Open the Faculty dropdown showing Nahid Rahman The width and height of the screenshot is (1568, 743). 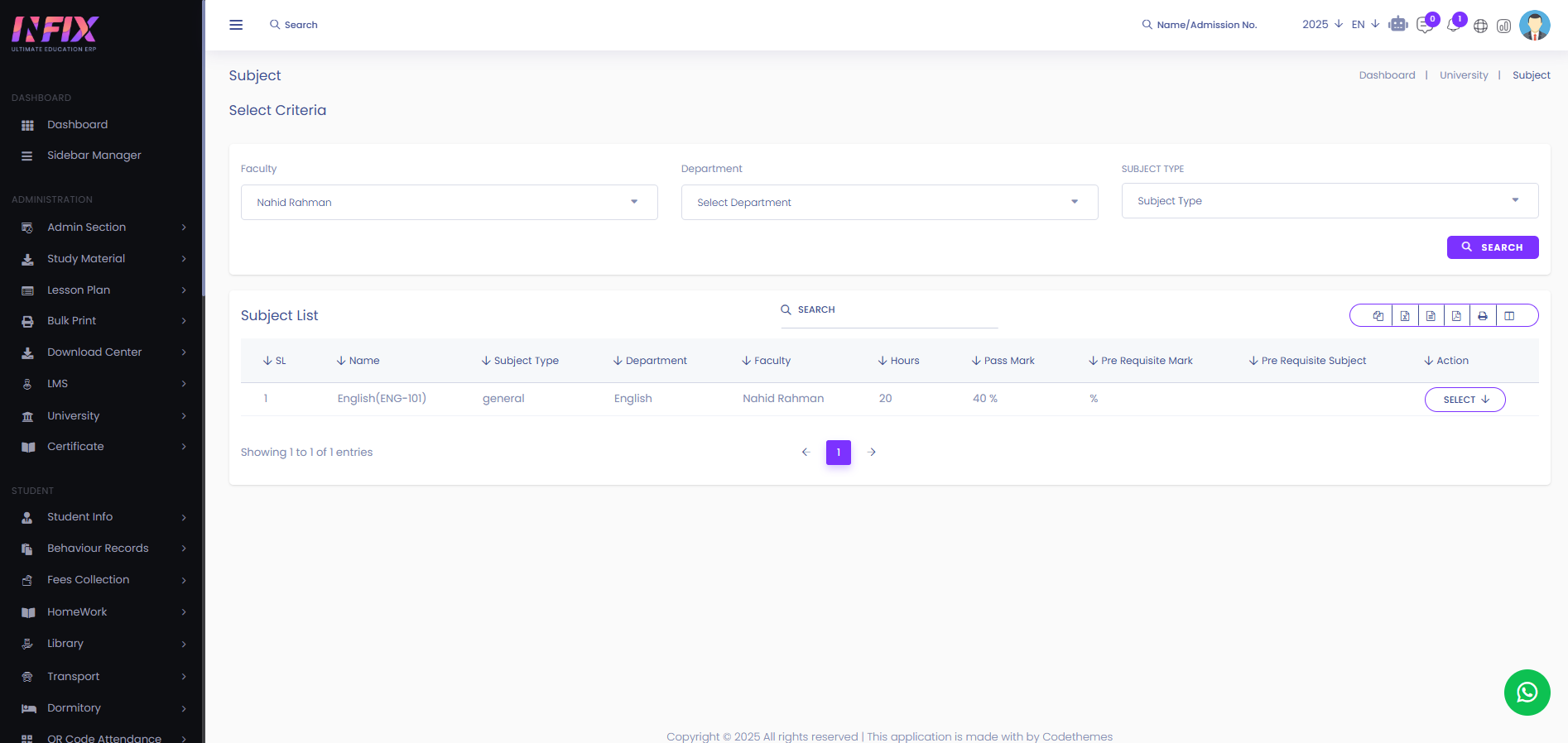tap(449, 203)
